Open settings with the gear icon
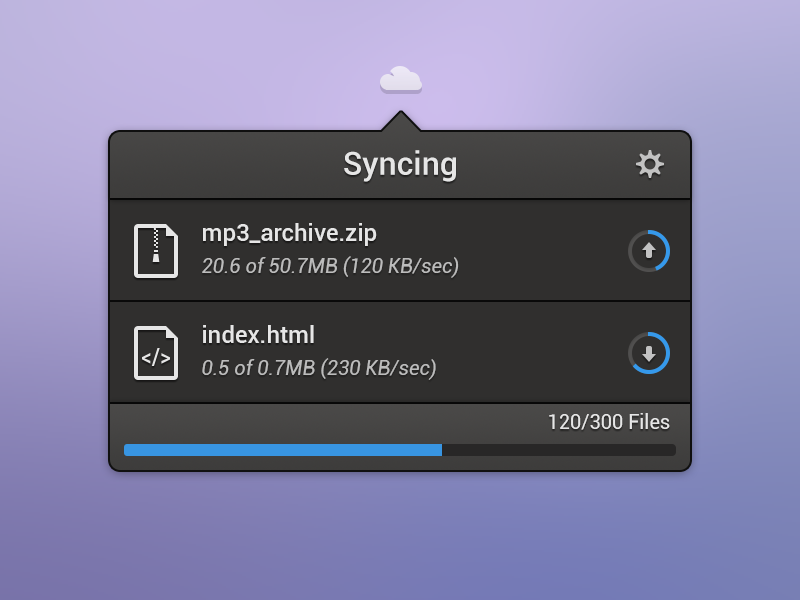The image size is (800, 600). pyautogui.click(x=650, y=164)
